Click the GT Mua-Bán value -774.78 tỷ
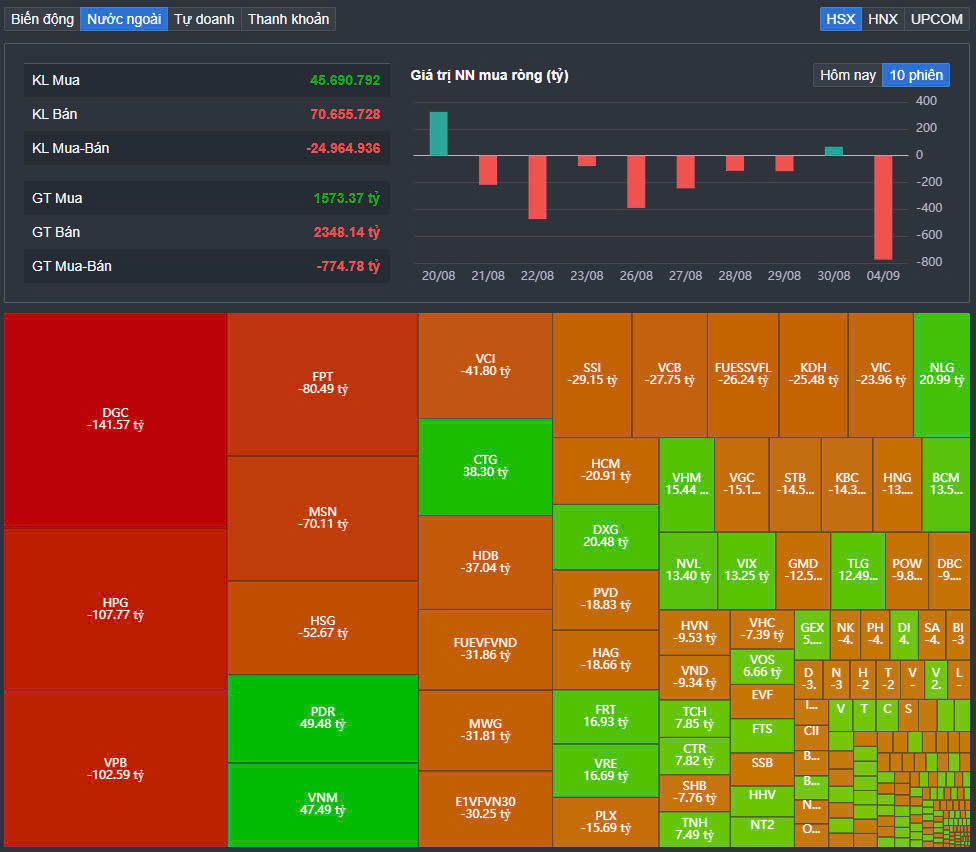 (x=348, y=266)
